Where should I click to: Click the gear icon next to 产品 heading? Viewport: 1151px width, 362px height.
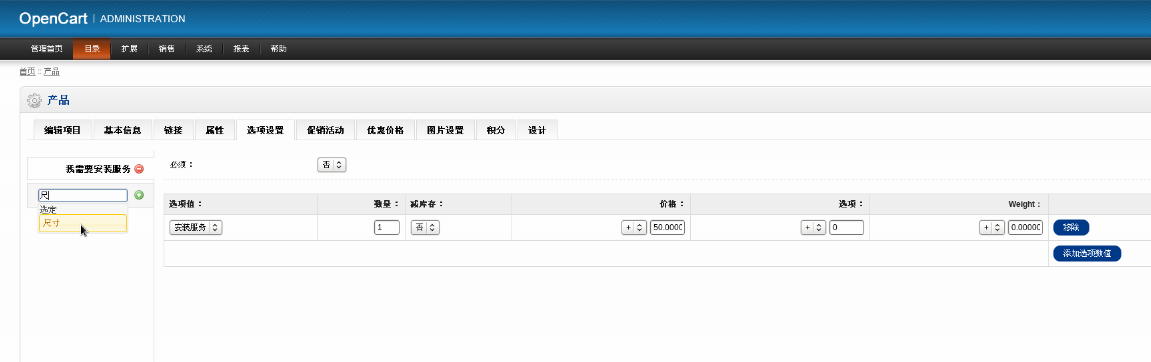coord(34,101)
